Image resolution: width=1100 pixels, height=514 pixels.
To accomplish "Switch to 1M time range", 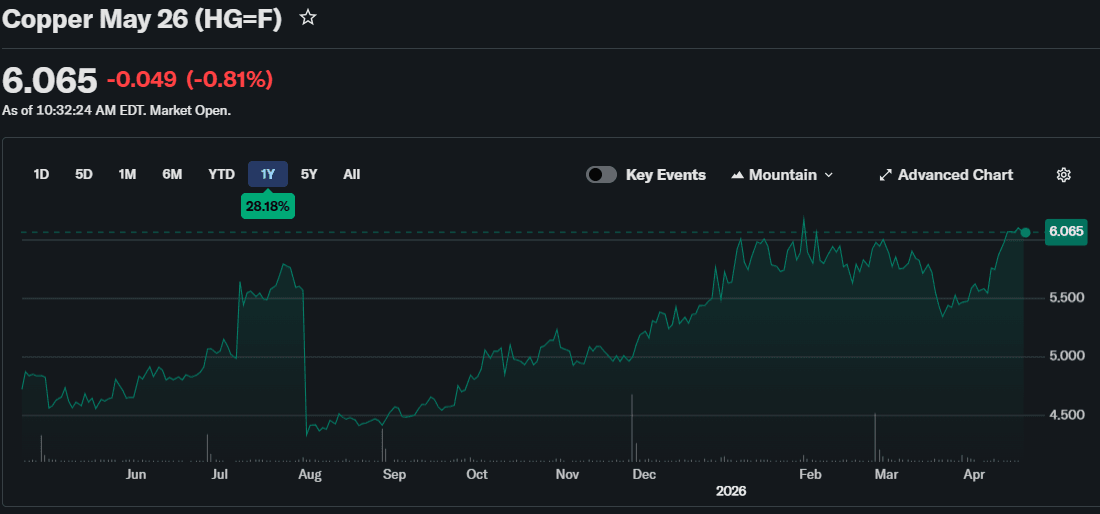I will coord(127,174).
